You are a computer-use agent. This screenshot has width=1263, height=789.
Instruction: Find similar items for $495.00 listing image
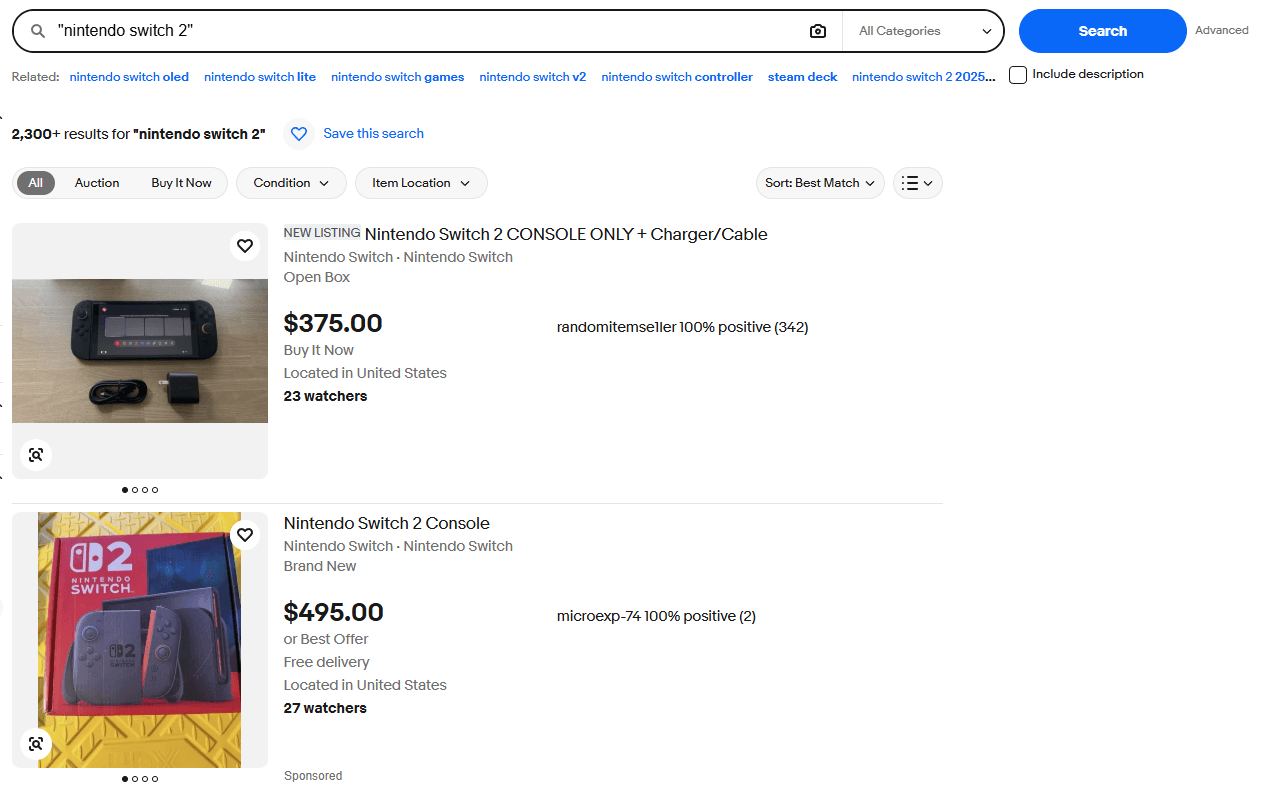pos(36,744)
